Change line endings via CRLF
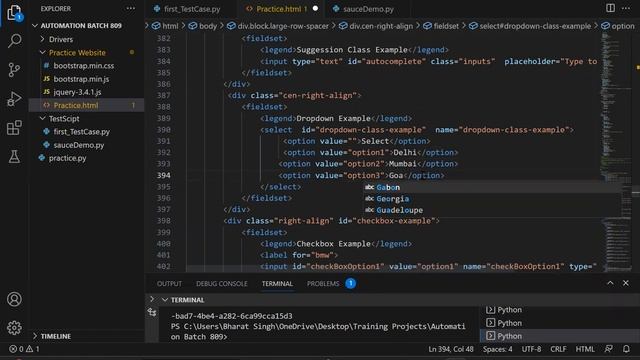640x360 pixels. pyautogui.click(x=558, y=349)
